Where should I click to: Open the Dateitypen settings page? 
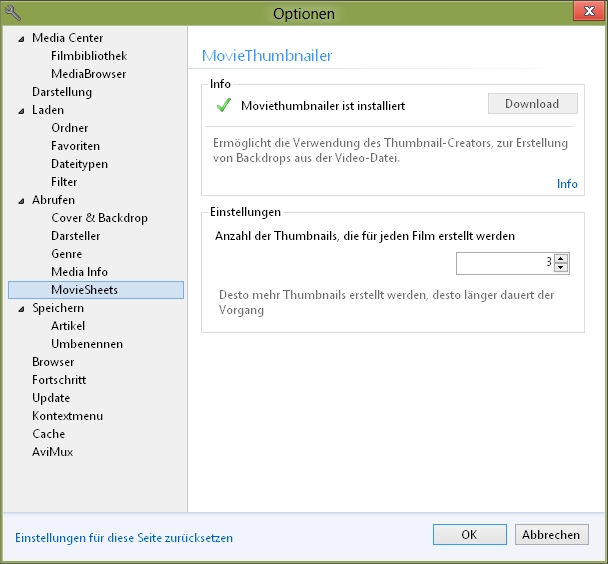(x=79, y=164)
